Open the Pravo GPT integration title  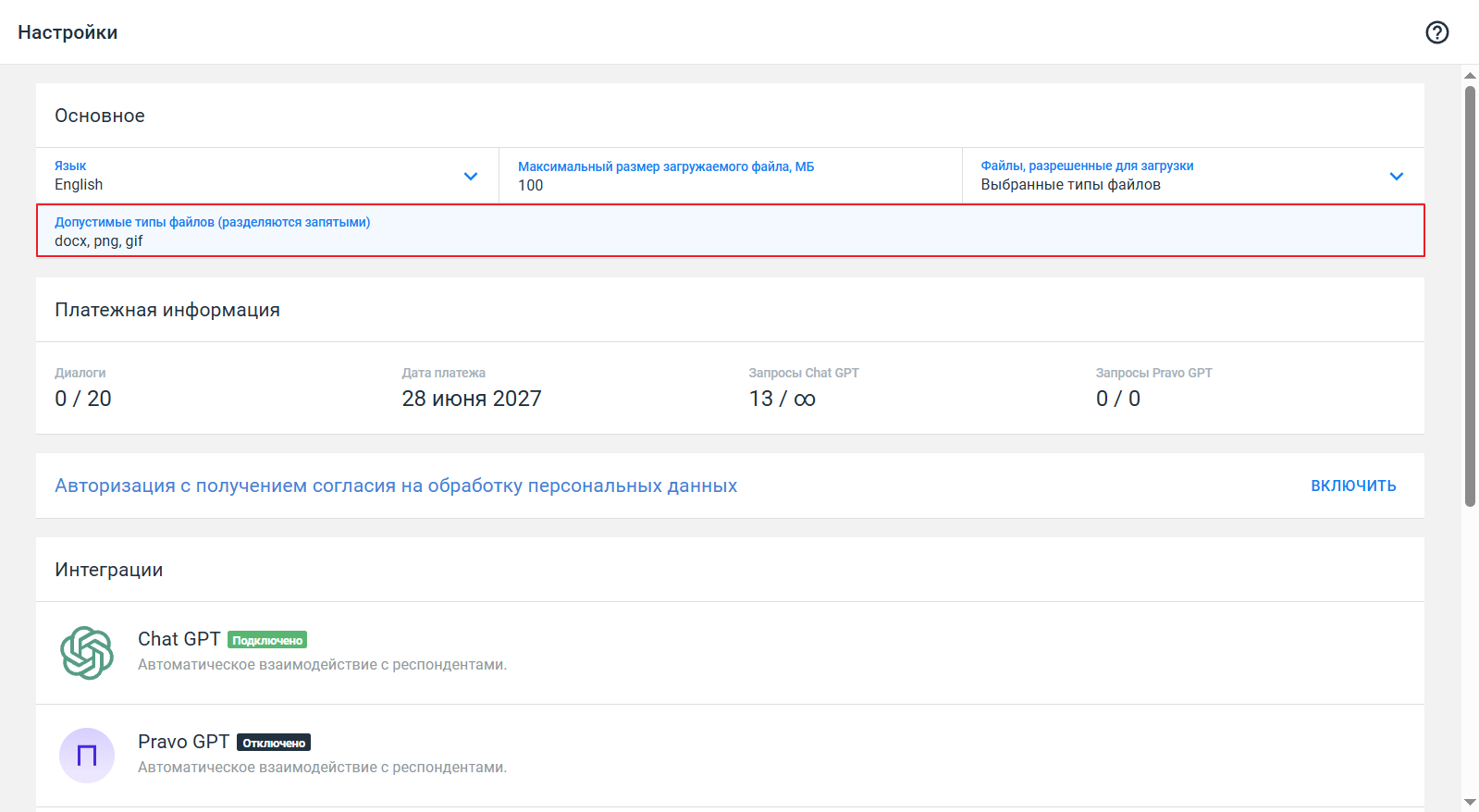(183, 742)
